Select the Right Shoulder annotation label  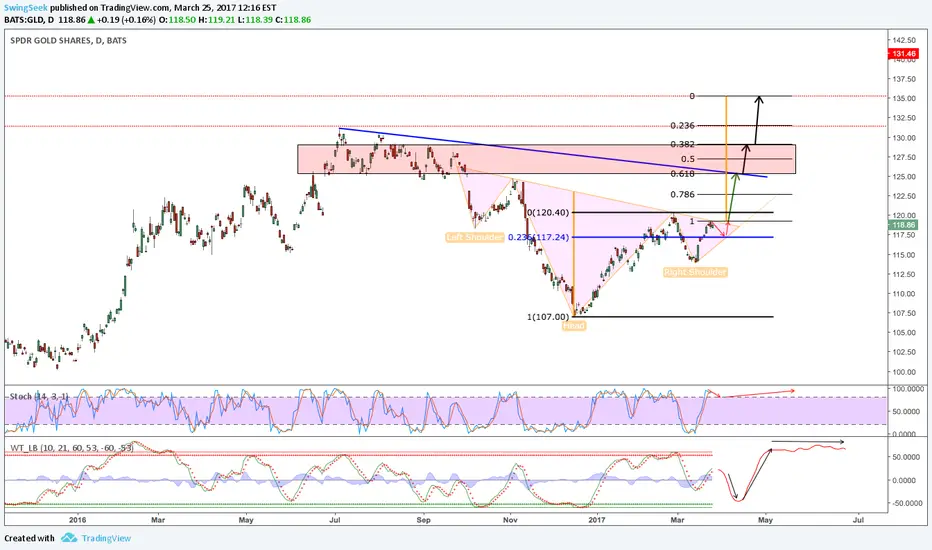coord(695,272)
